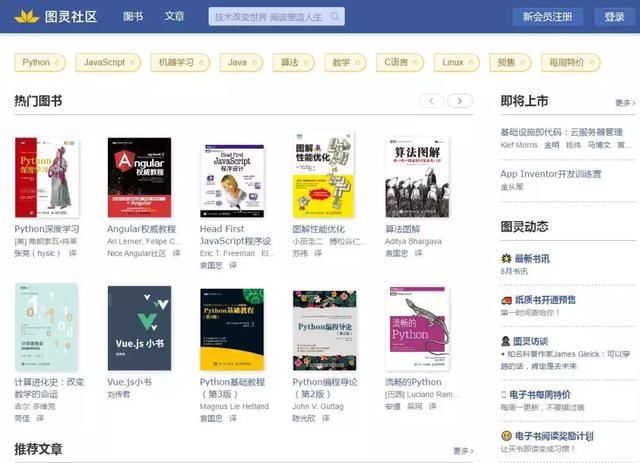Show next hot books with right arrow
640x463 pixels.
click(460, 101)
